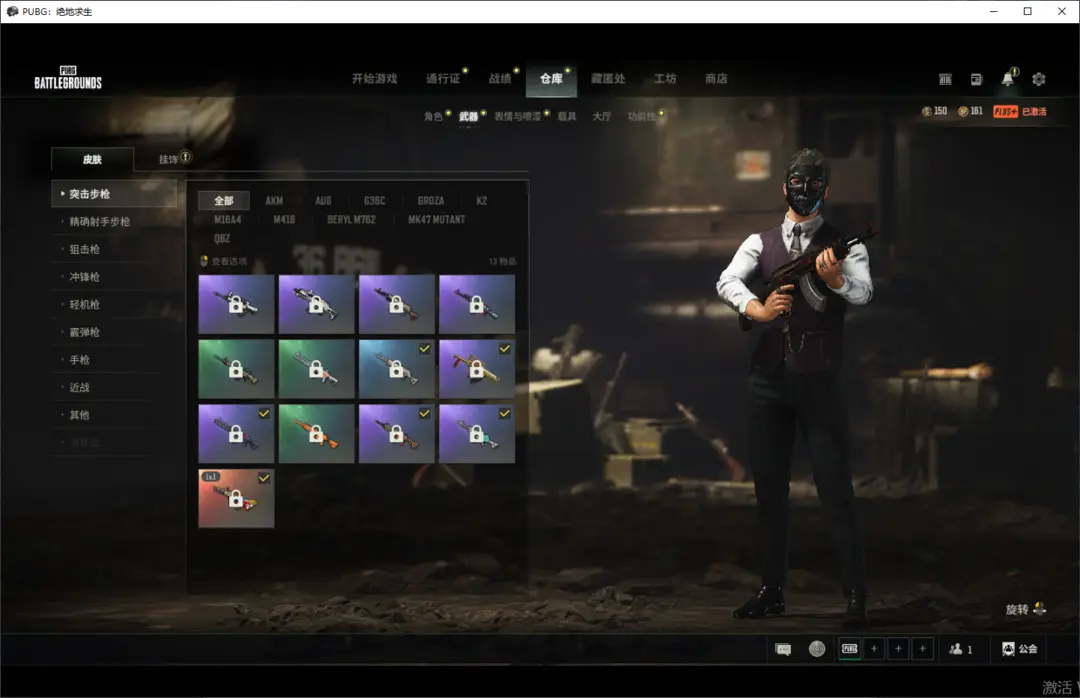Select the first skin thumbnail in the grid
The image size is (1080, 698).
pos(236,304)
